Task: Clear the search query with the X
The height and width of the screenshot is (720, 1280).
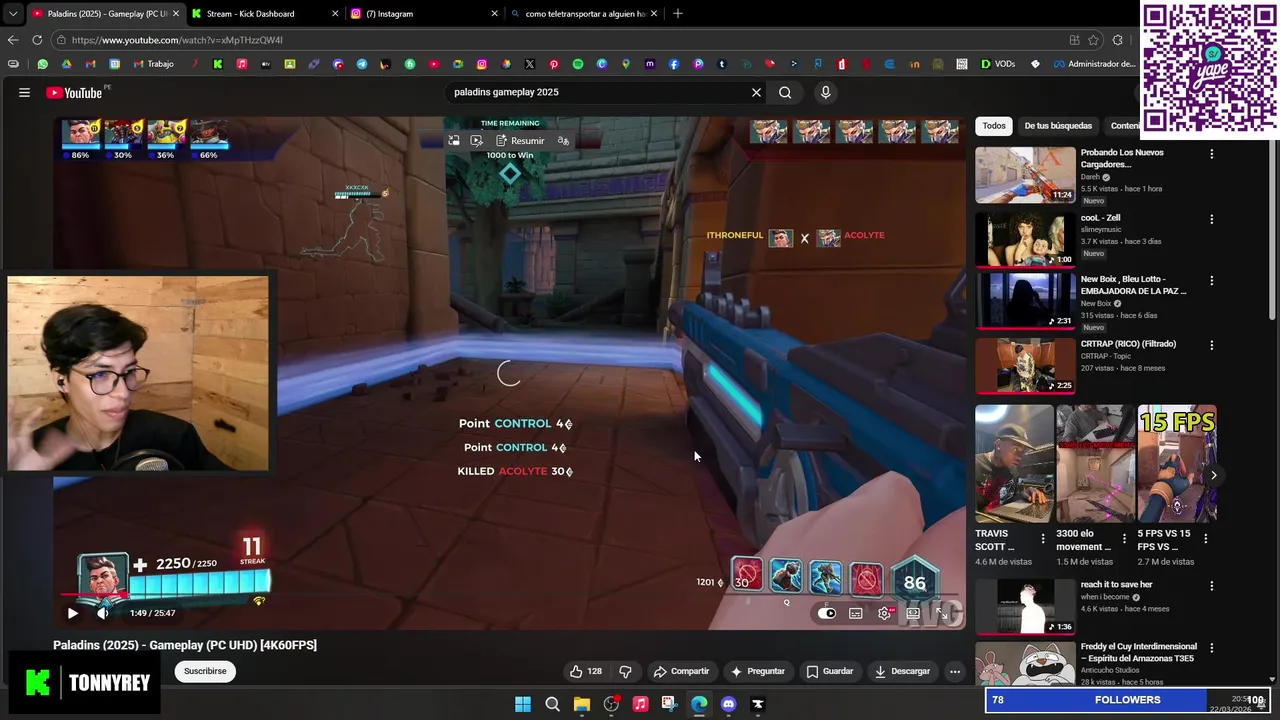Action: click(756, 92)
